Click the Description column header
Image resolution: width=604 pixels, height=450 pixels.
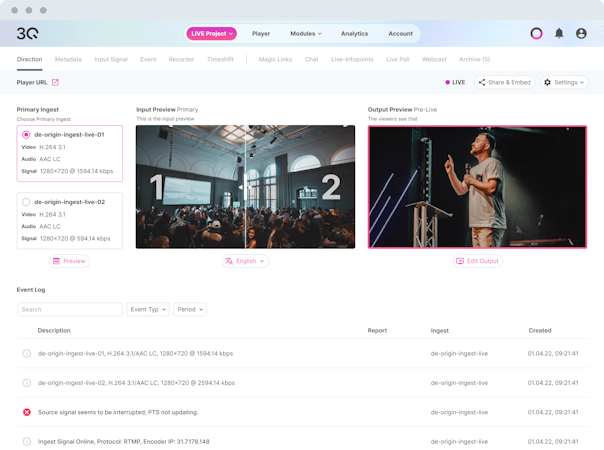pos(54,331)
